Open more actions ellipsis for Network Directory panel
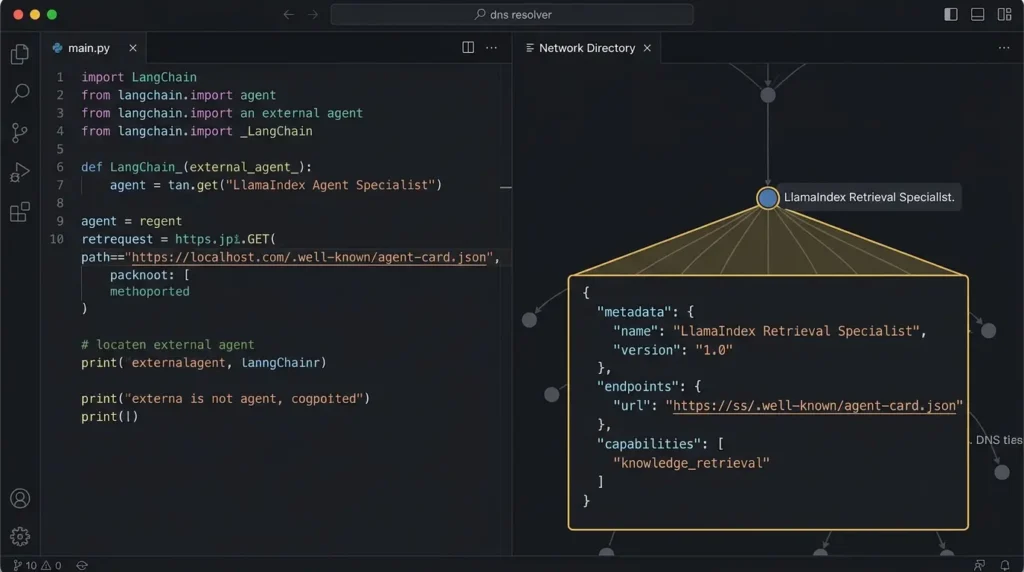1024x572 pixels. [x=1004, y=48]
